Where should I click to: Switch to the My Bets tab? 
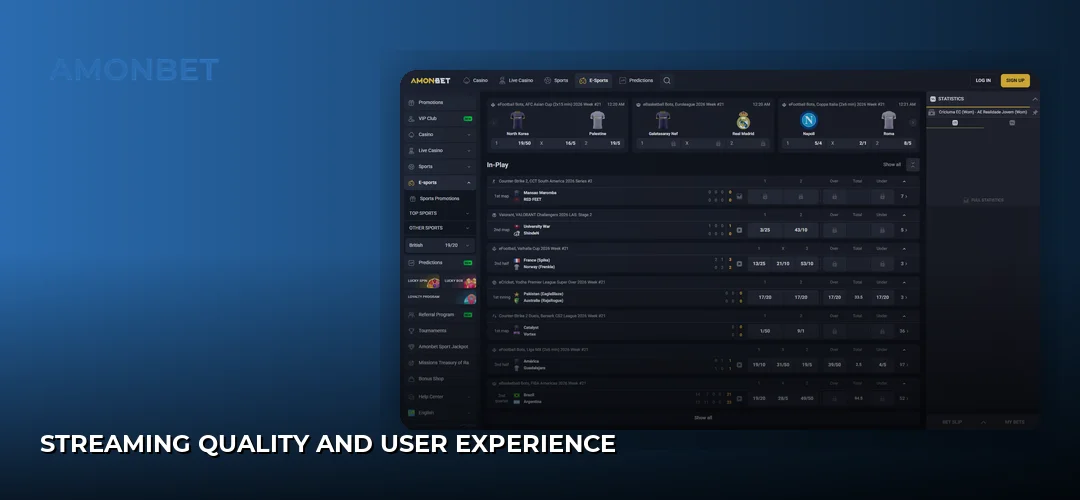tap(1014, 422)
